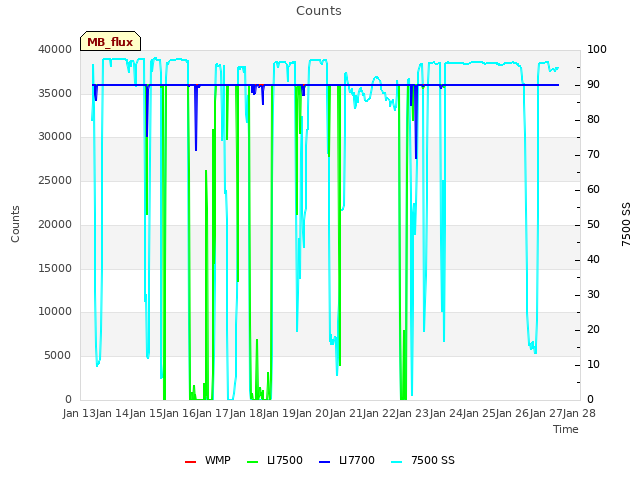
Task: Click the Jan 13 date tick
Action: [79, 413]
